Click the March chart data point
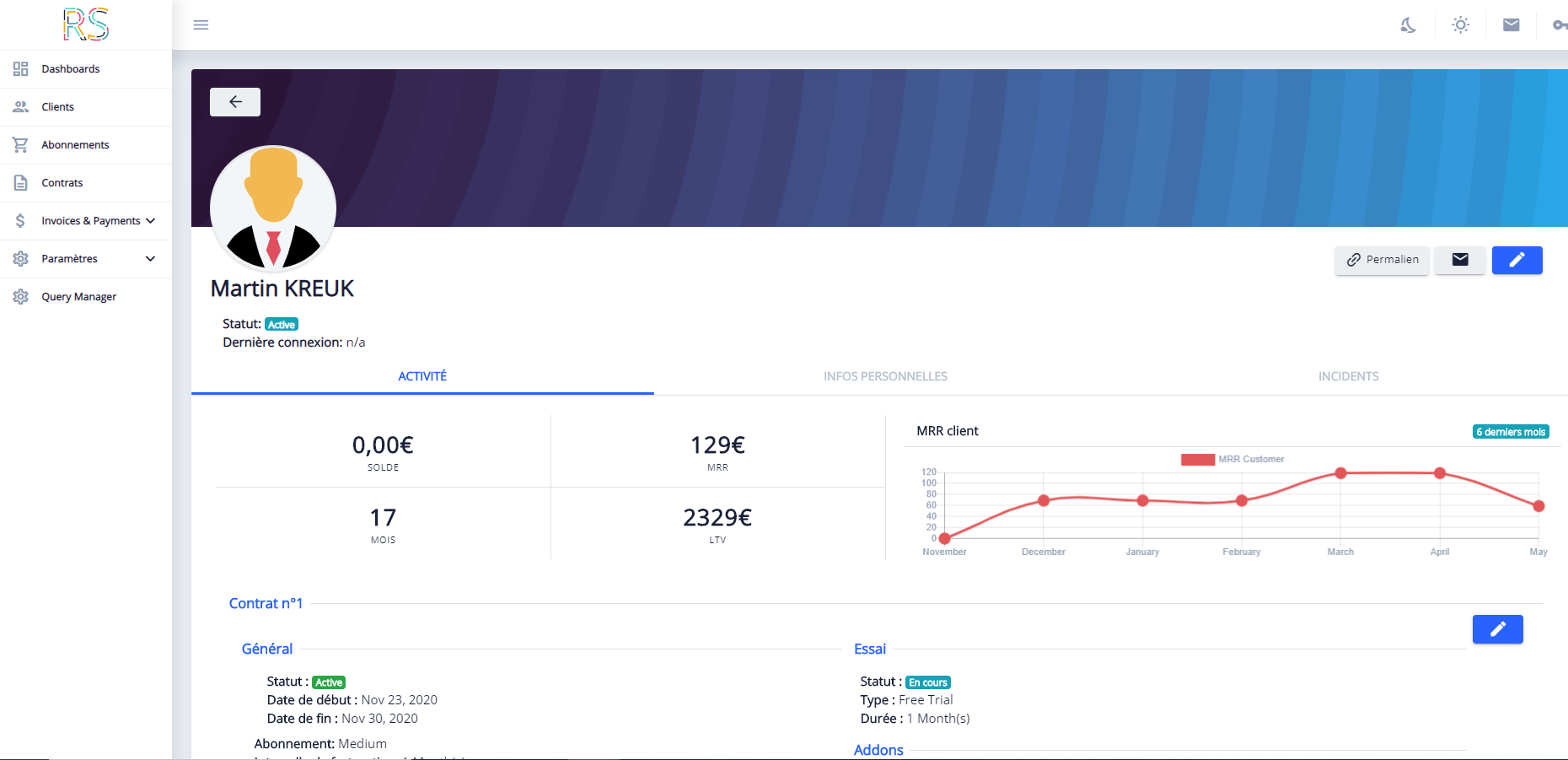The width and height of the screenshot is (1568, 760). 1340,473
